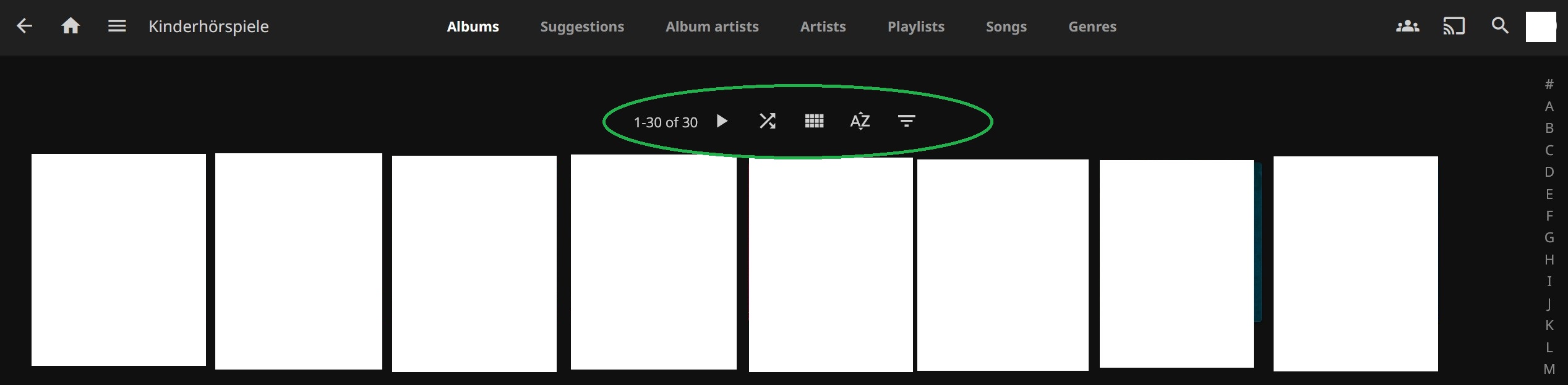The width and height of the screenshot is (1568, 385).
Task: Open the first album thumbnail
Action: pos(119,260)
